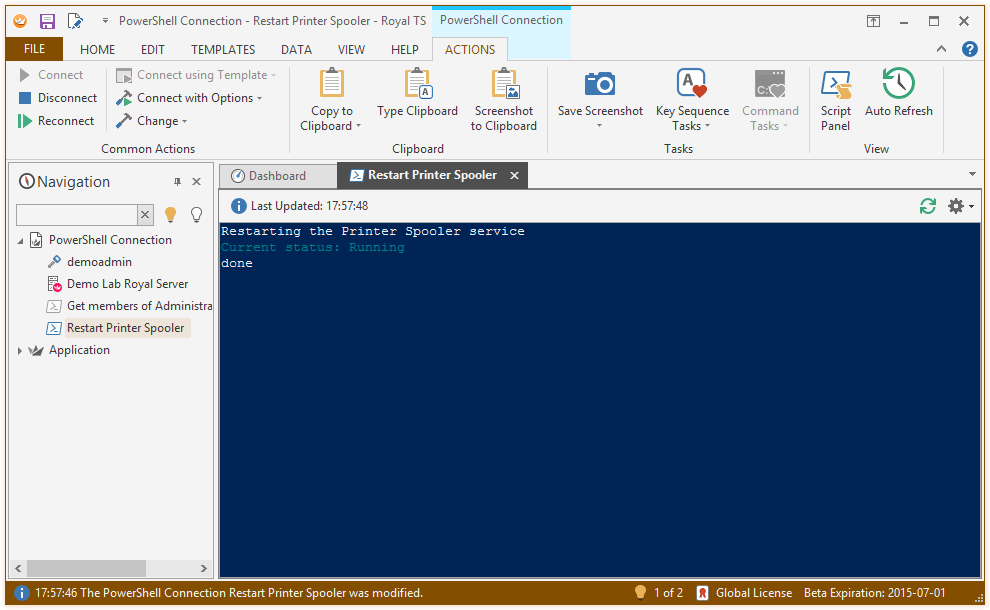This screenshot has width=990, height=610.
Task: Toggle Auto Refresh
Action: tap(898, 93)
